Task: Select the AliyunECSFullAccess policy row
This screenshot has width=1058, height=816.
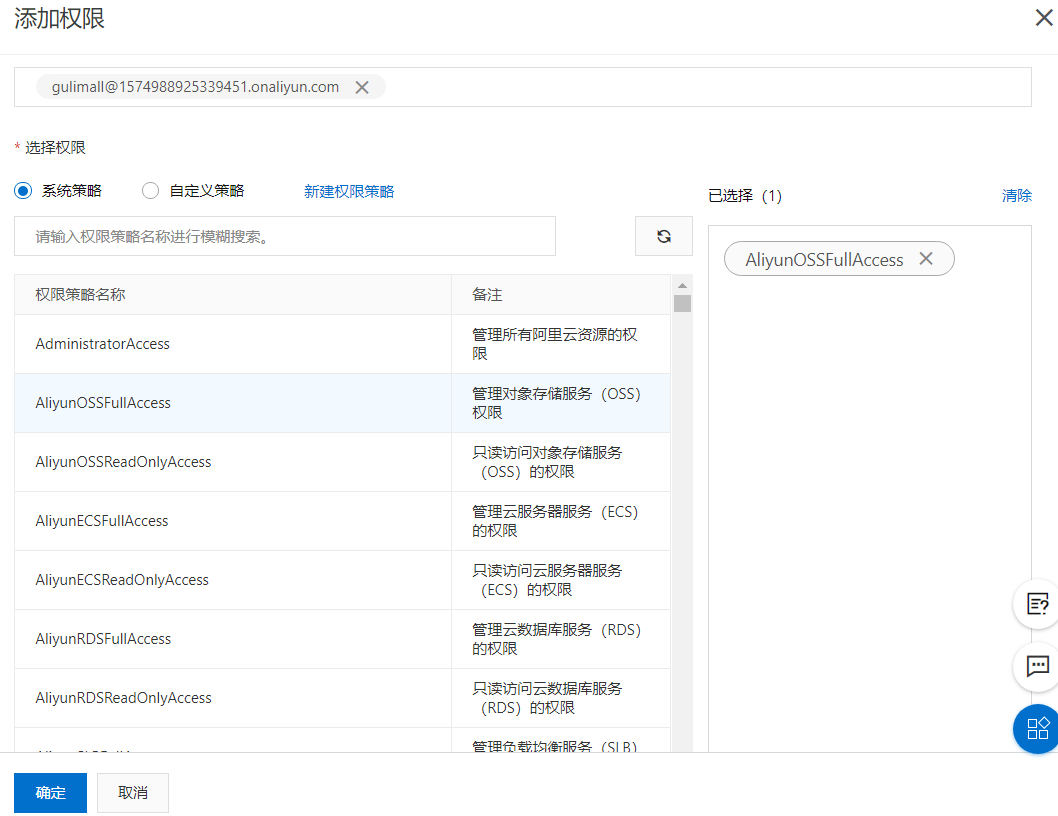Action: click(x=342, y=521)
